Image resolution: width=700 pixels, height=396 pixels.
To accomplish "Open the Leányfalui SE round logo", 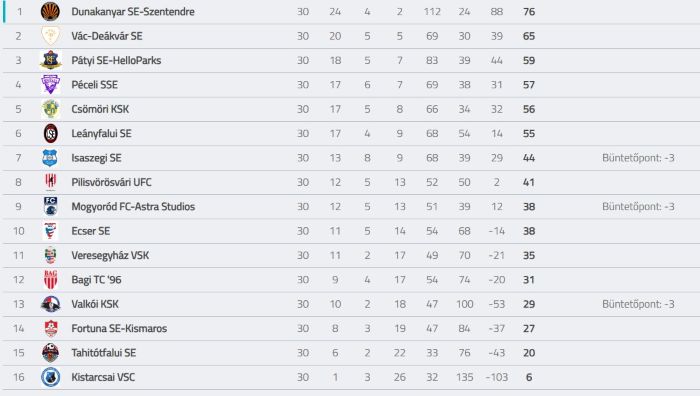I will [x=50, y=133].
